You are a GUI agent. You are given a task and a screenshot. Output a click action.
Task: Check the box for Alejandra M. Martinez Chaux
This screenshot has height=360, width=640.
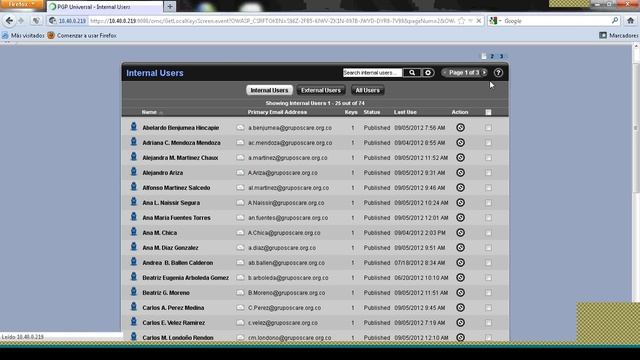[488, 158]
